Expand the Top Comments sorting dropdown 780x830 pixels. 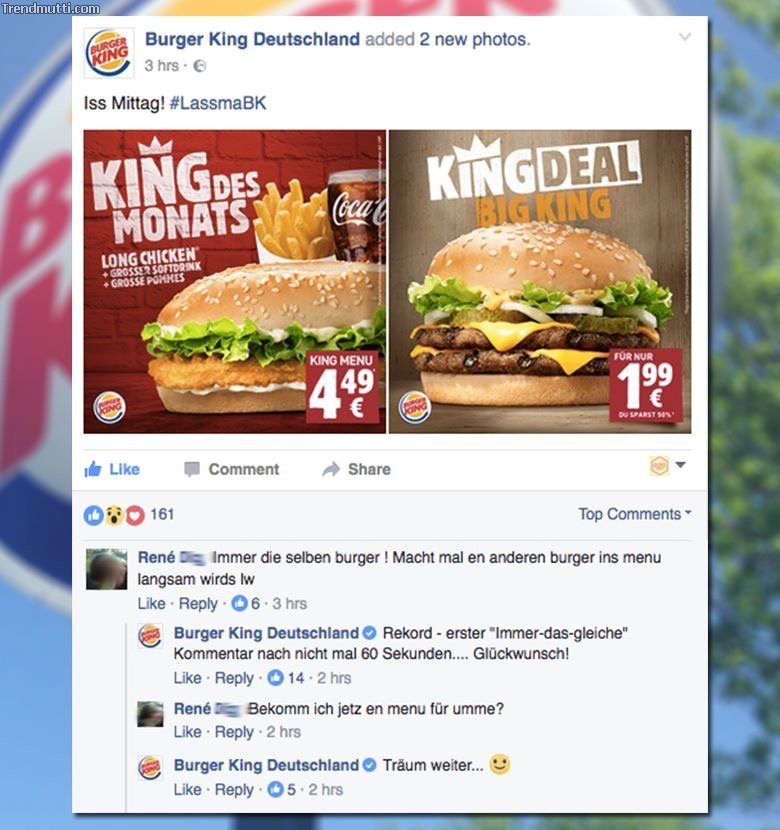click(x=634, y=514)
